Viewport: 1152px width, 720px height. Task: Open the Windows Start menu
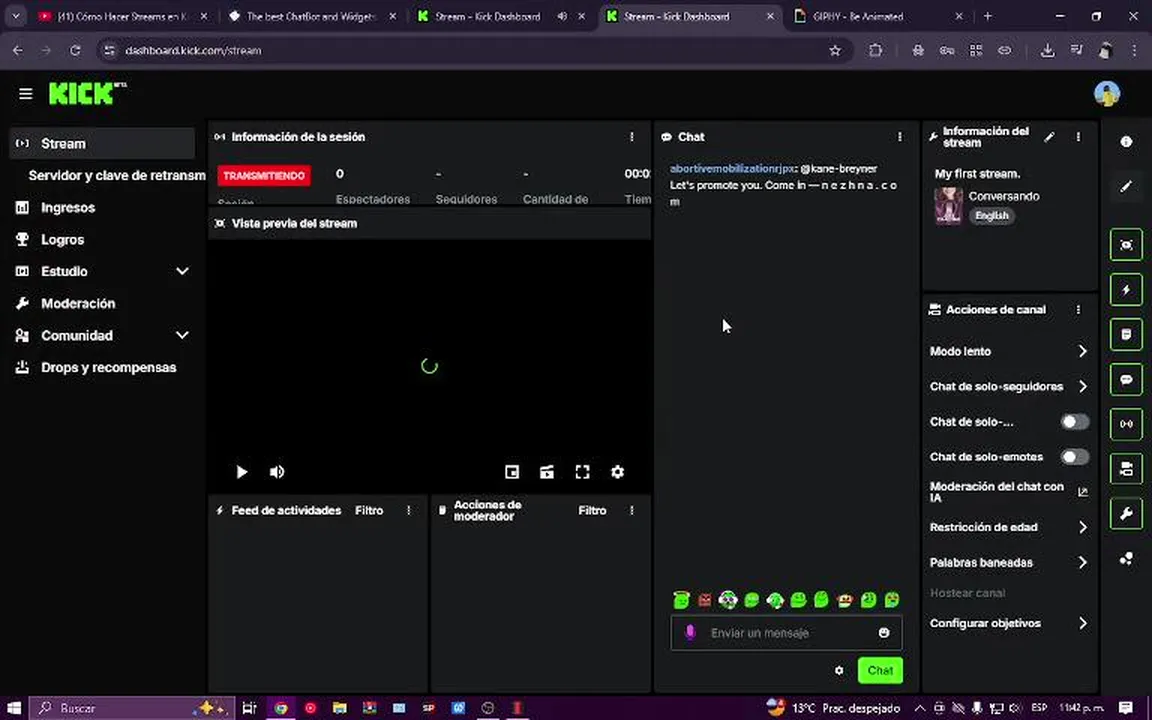14,708
